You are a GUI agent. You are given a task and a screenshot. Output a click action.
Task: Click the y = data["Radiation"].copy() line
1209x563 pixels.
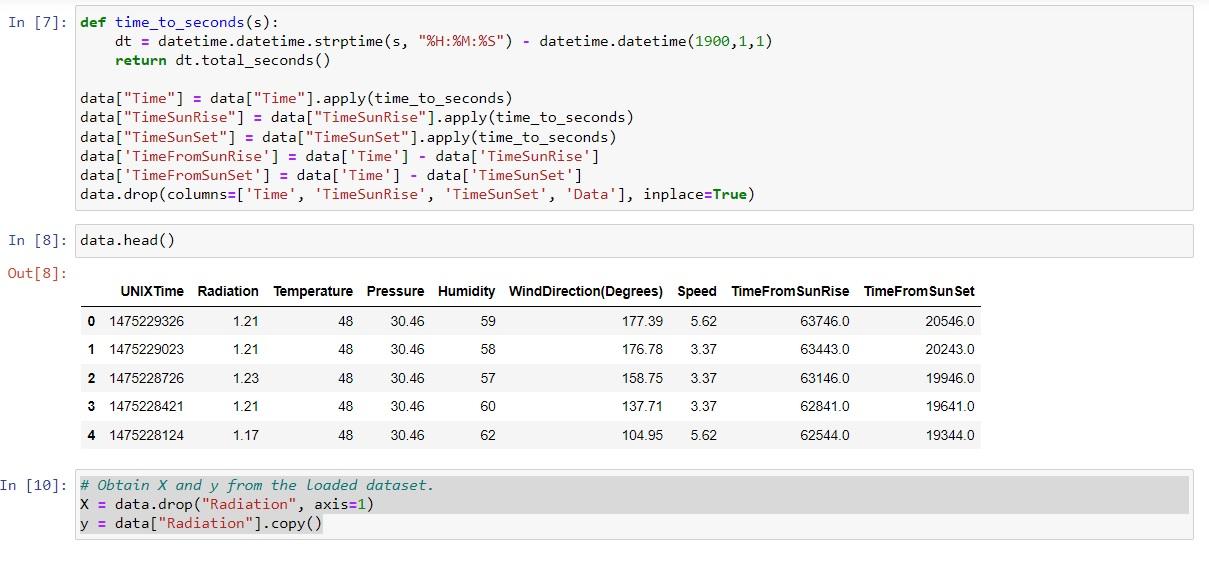(x=202, y=523)
